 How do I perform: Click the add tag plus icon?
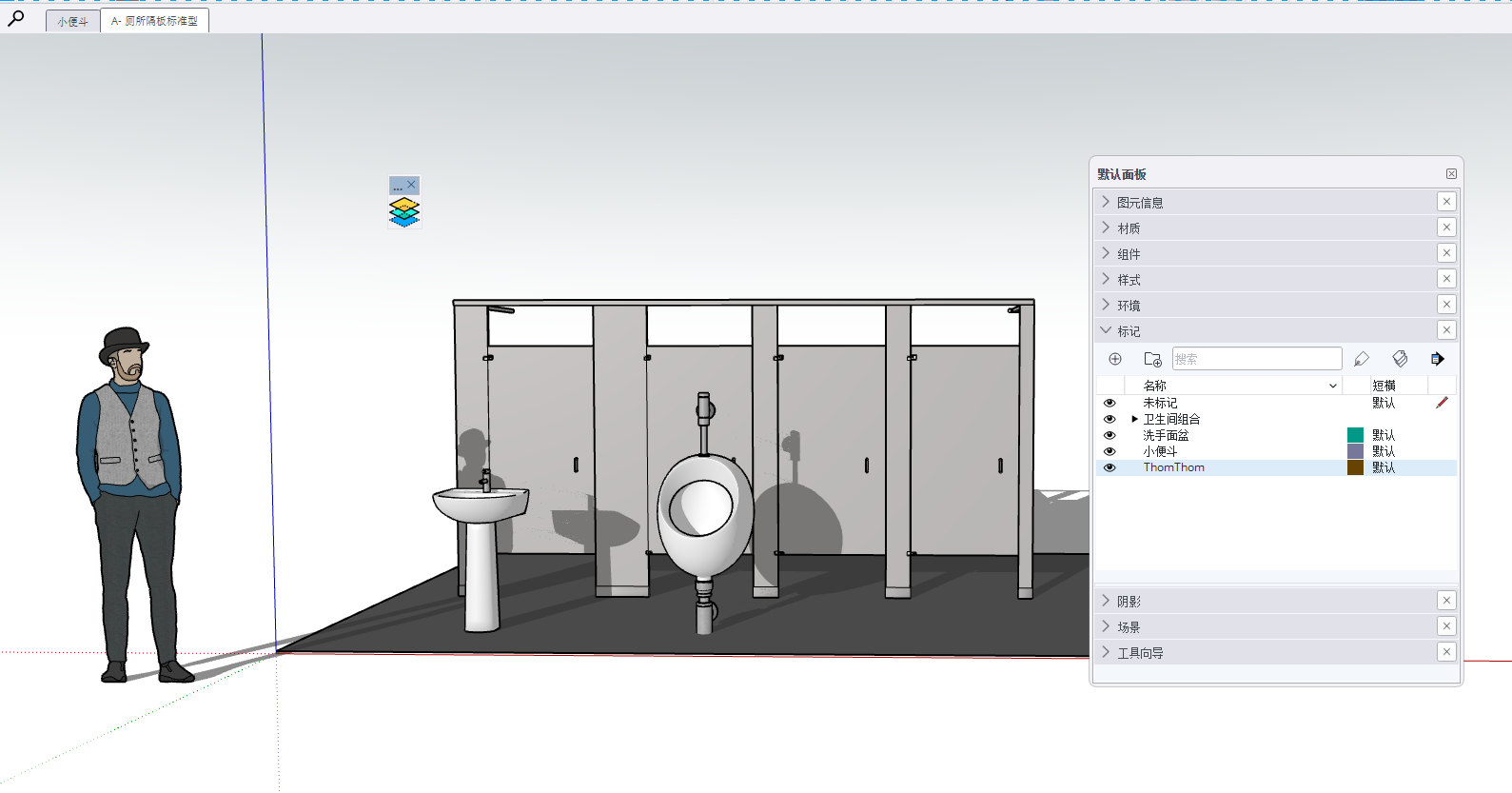point(1115,359)
